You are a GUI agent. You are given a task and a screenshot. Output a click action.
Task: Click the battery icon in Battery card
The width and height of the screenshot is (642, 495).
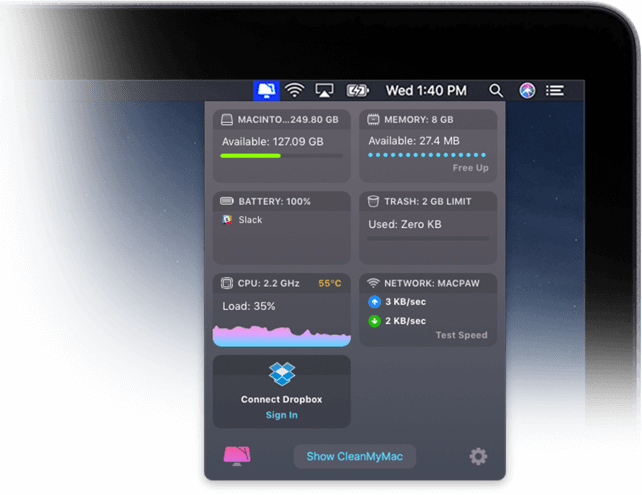[x=227, y=201]
